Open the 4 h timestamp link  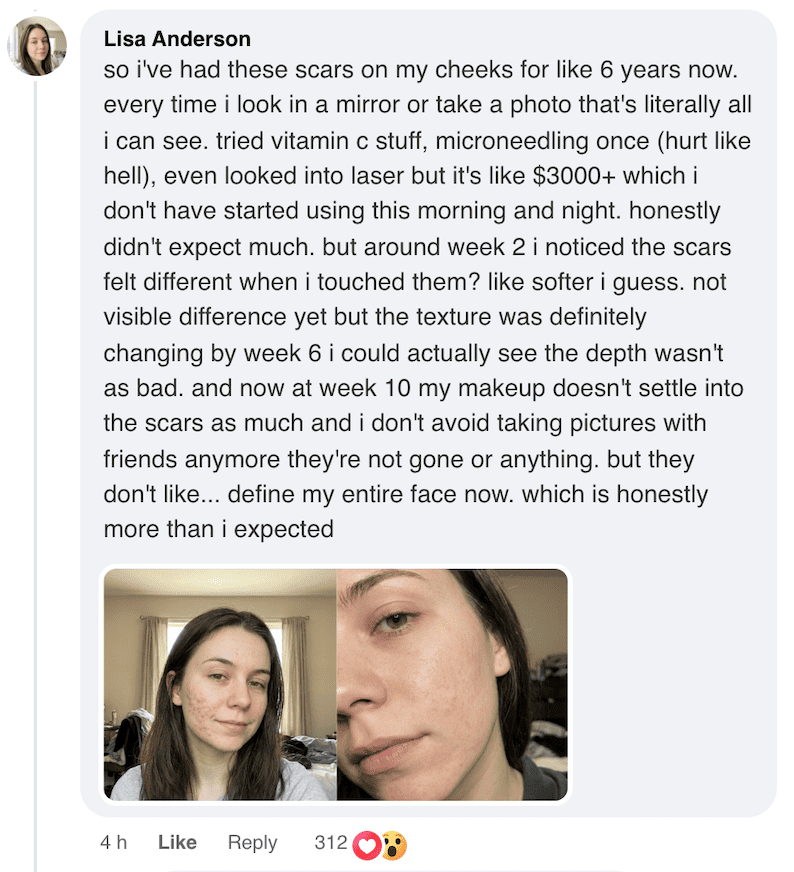pos(114,843)
